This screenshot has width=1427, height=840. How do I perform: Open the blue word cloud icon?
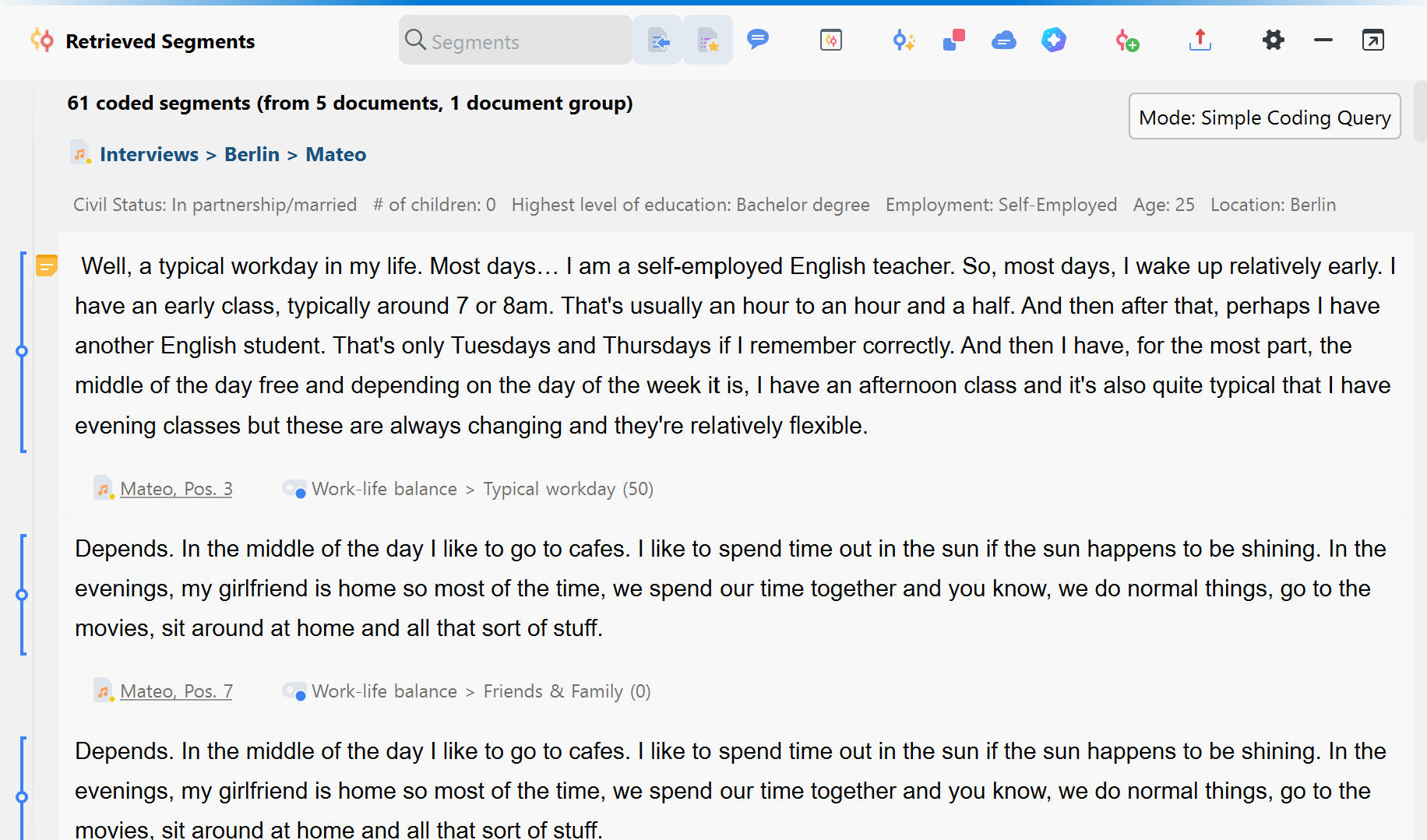1004,40
